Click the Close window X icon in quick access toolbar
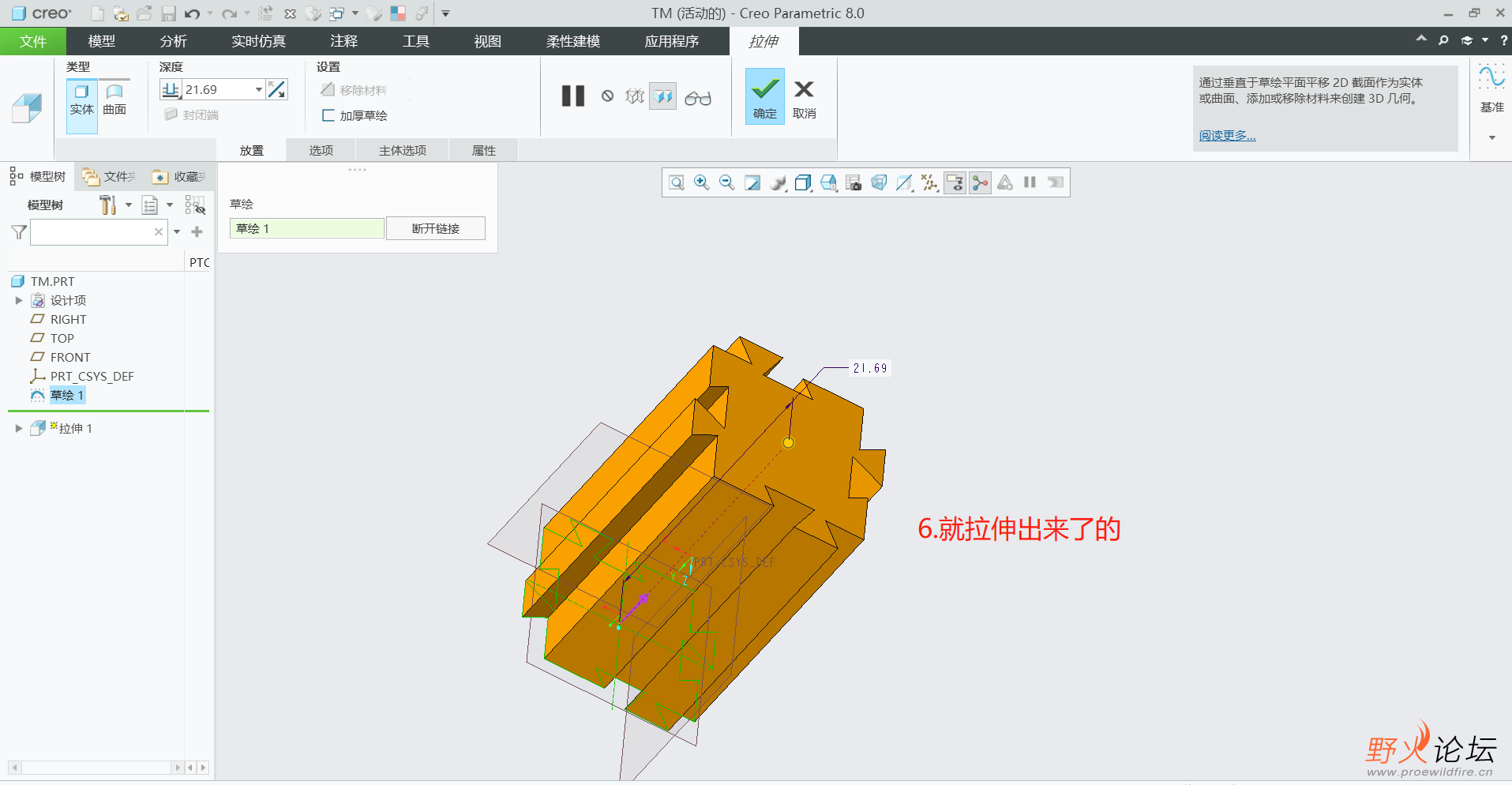This screenshot has height=785, width=1512. [x=290, y=13]
